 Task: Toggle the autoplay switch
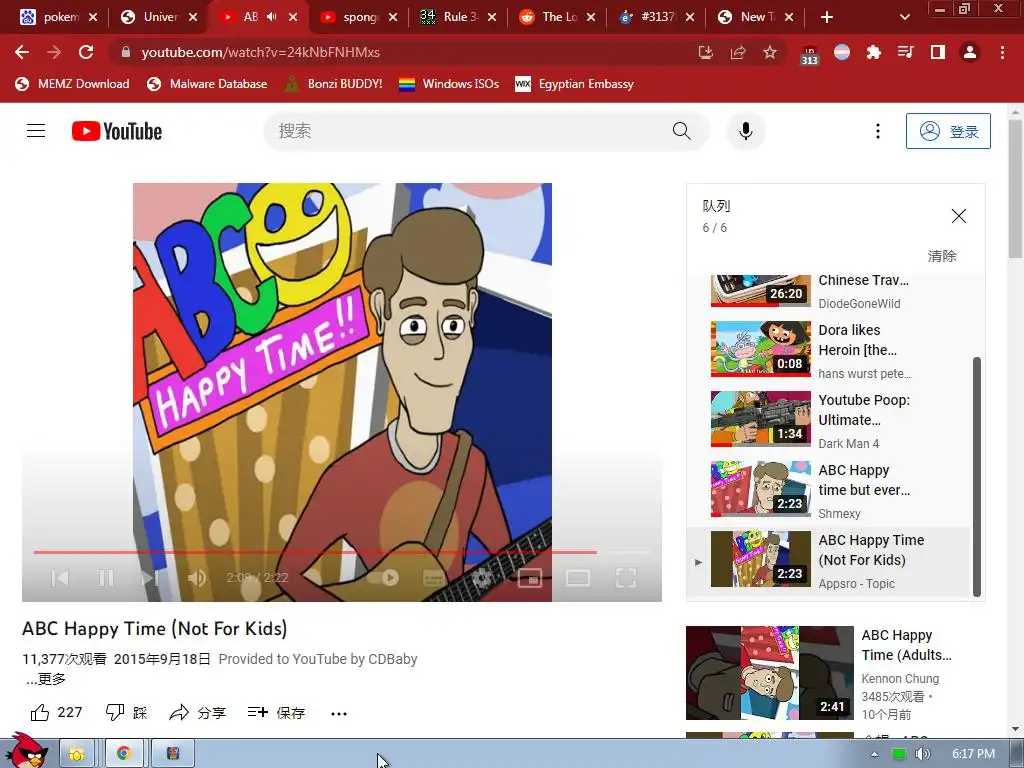[x=383, y=577]
